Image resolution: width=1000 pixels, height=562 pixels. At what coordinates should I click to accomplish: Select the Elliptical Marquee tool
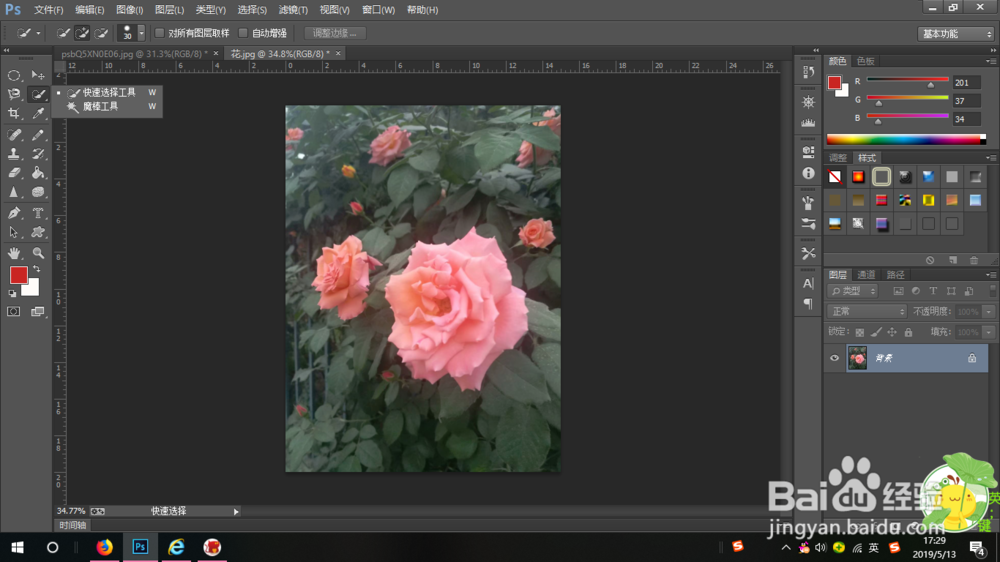tap(13, 75)
